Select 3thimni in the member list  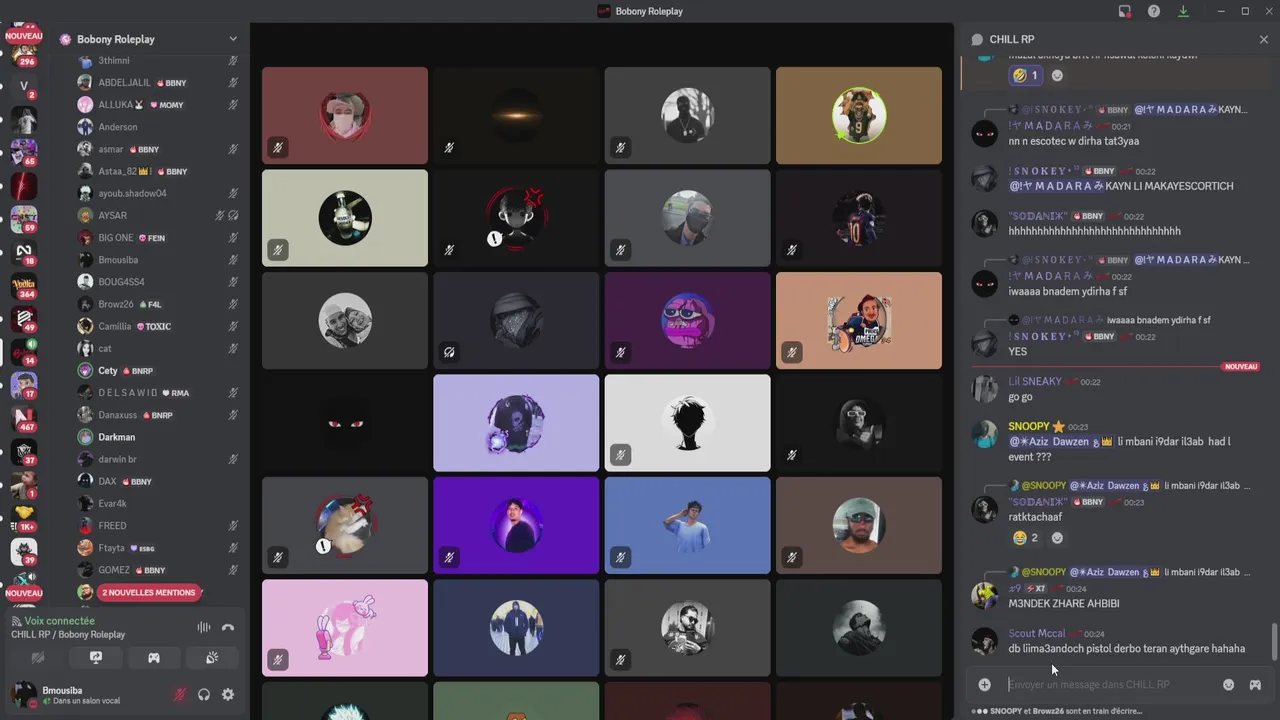tap(157, 61)
